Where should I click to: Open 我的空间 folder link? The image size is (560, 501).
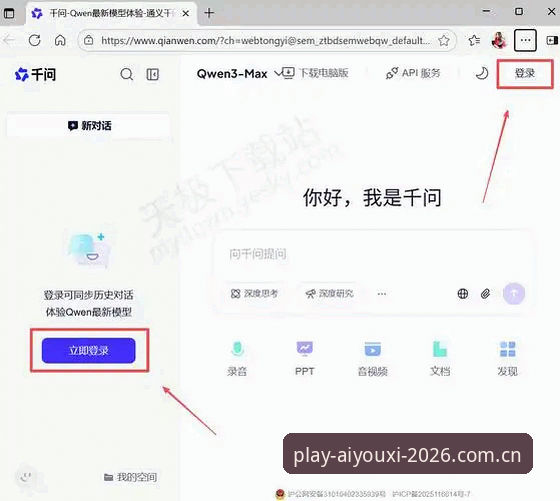point(130,477)
